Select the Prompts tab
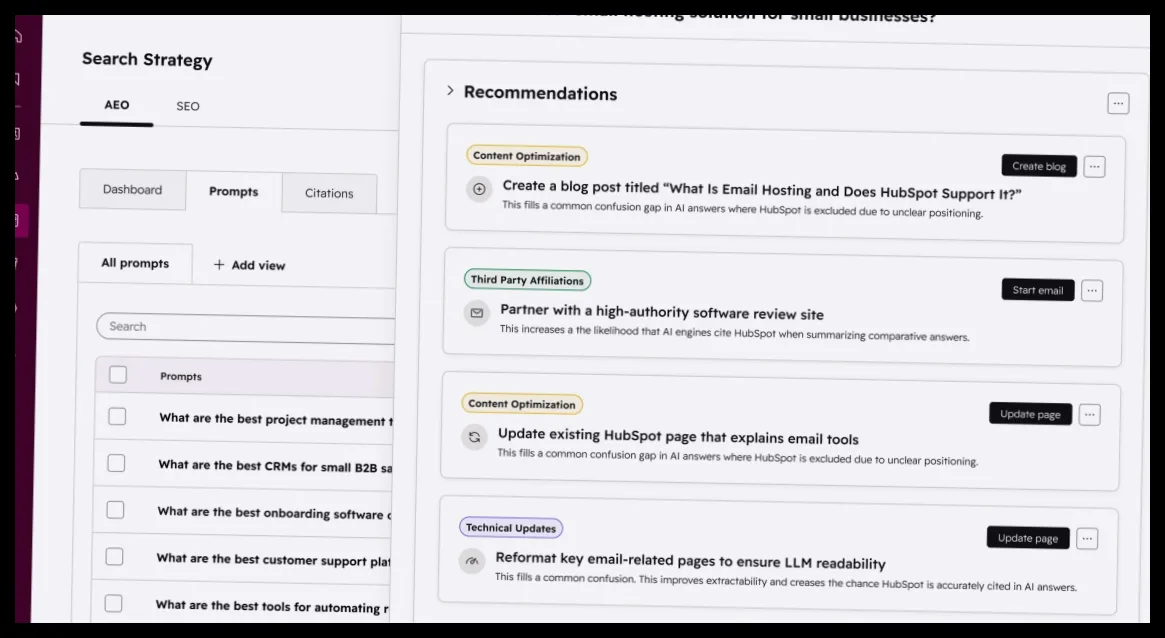 coord(233,192)
